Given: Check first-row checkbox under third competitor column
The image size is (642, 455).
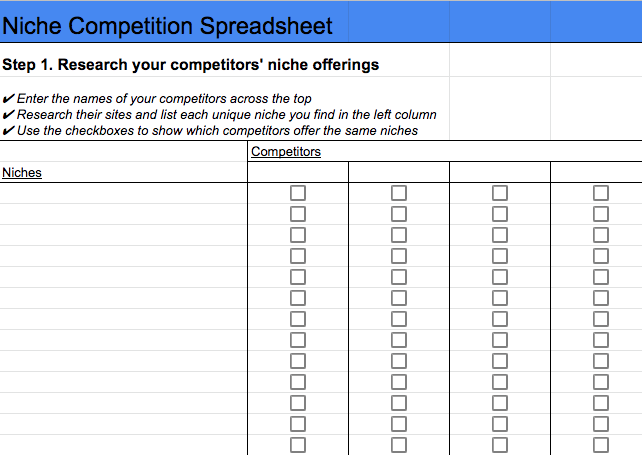Looking at the screenshot, I should pos(500,193).
